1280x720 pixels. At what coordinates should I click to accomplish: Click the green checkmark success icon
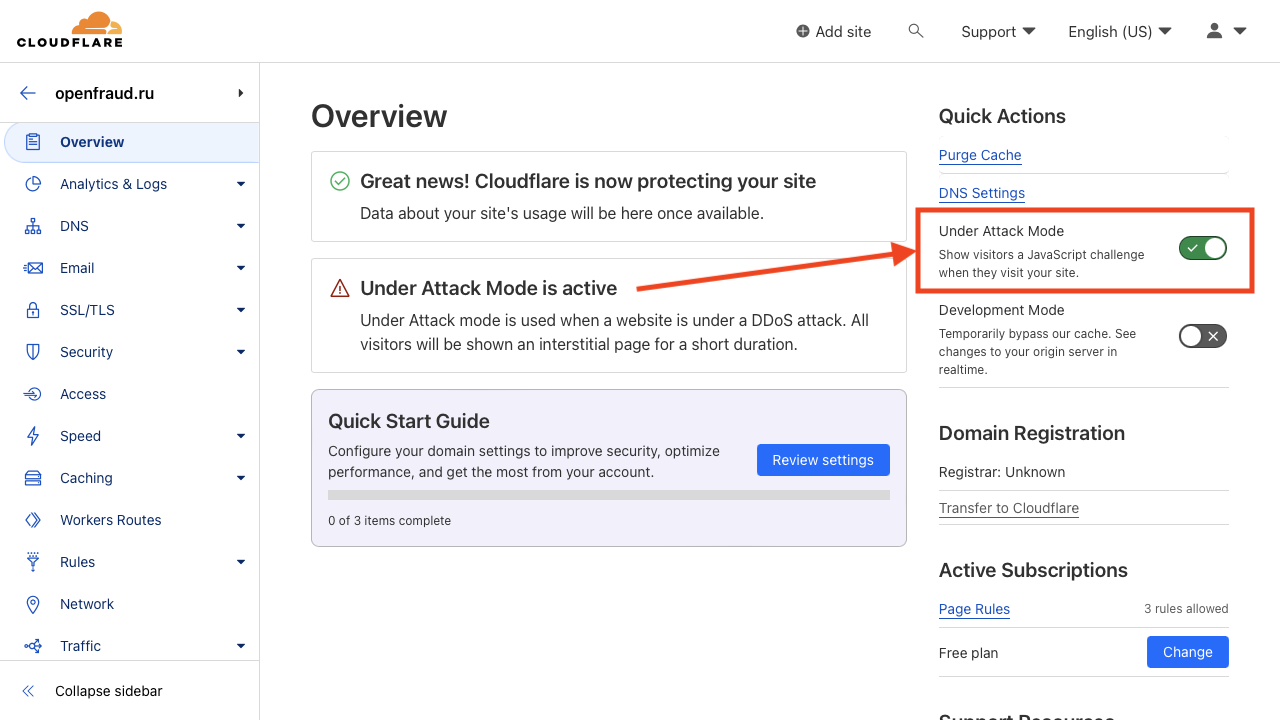point(340,181)
